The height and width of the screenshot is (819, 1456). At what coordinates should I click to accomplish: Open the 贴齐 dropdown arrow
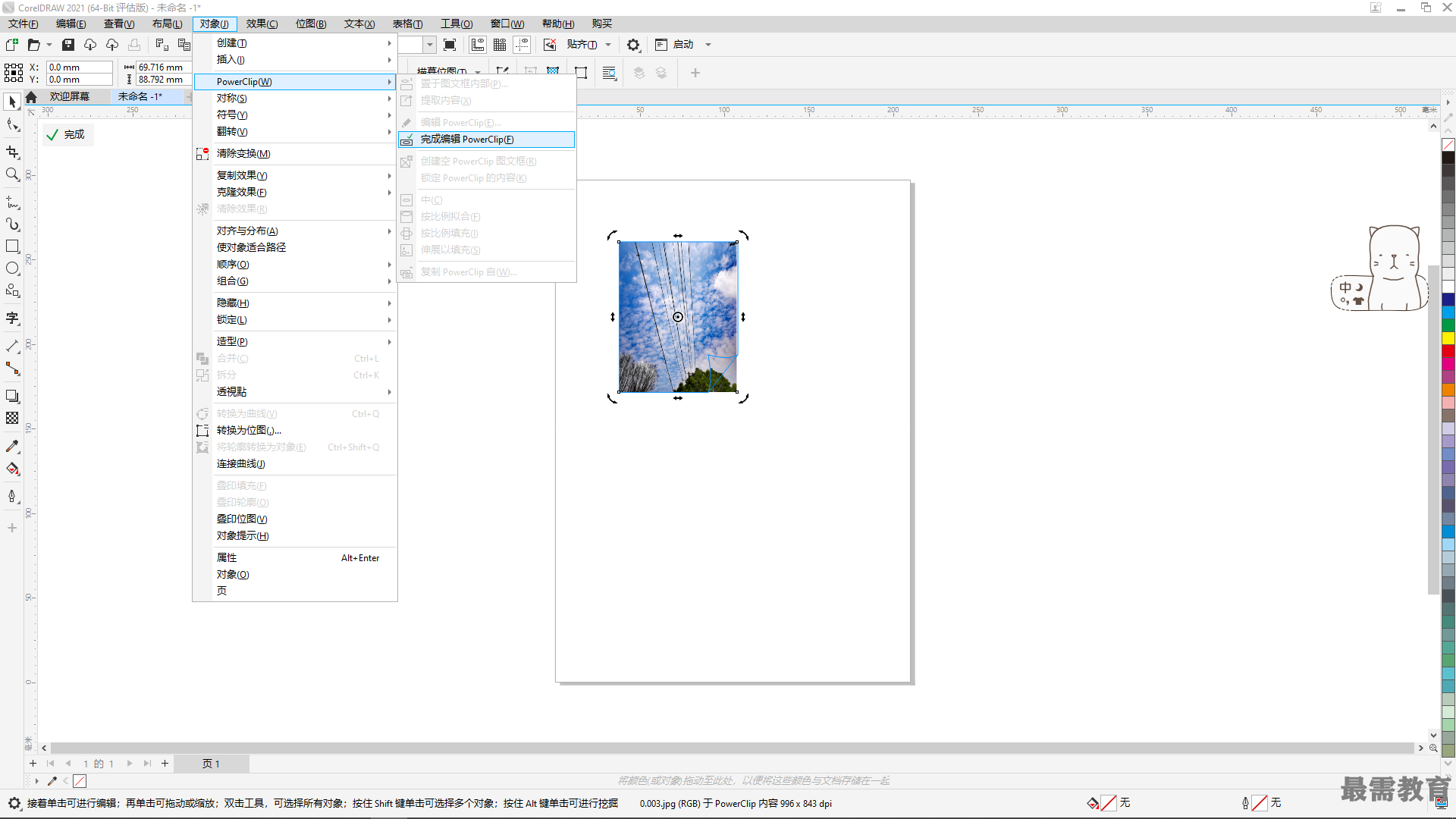[x=608, y=45]
